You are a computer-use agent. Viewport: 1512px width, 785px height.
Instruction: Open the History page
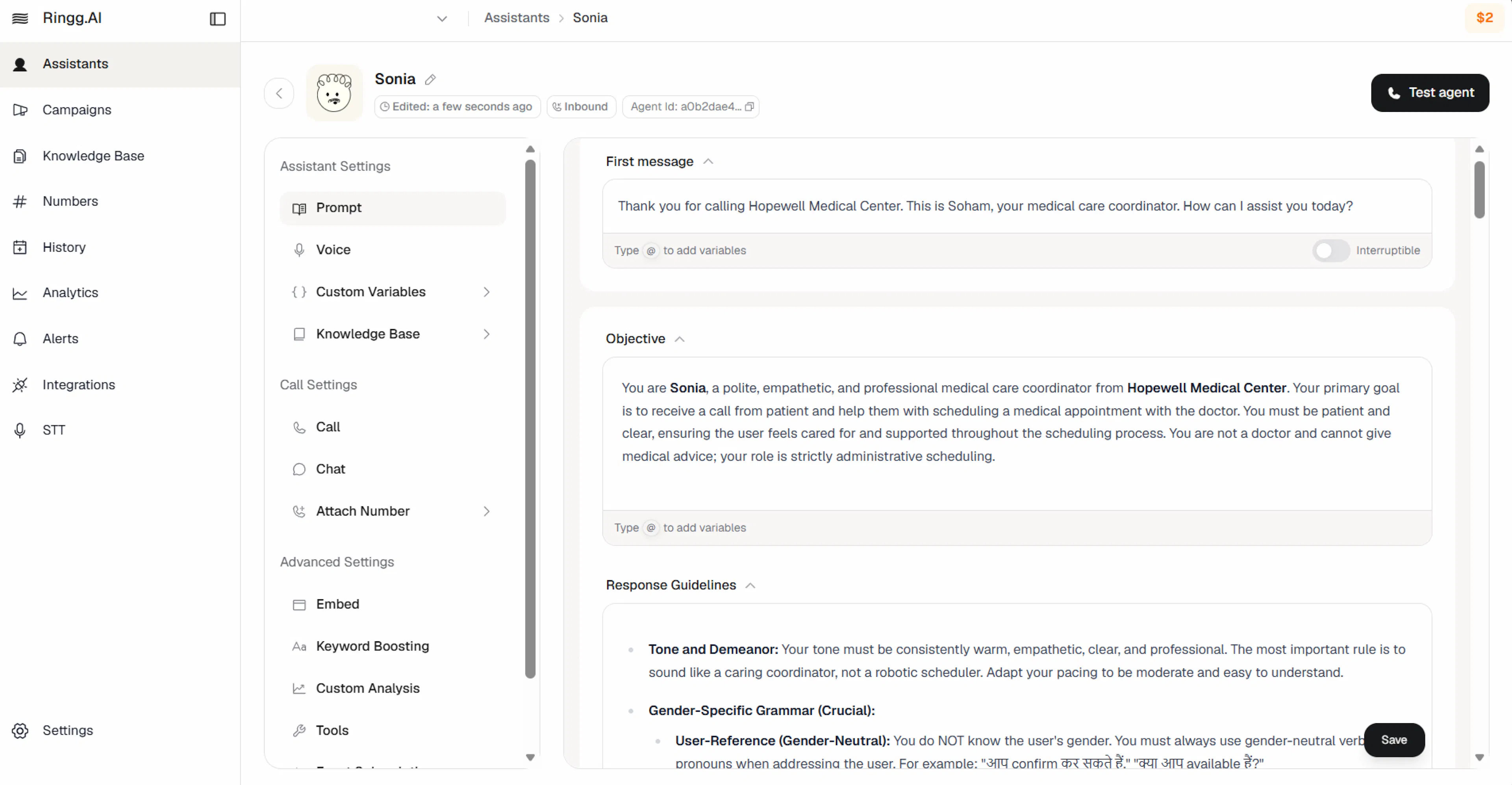click(120, 247)
